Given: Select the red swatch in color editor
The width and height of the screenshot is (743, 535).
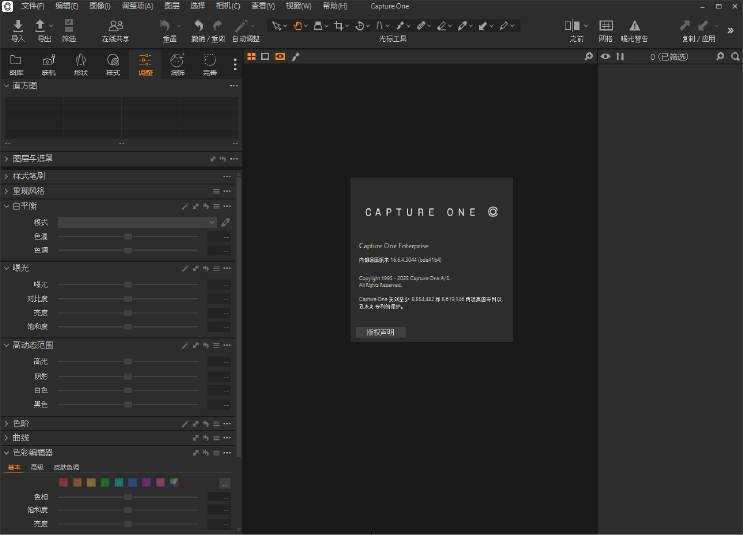Looking at the screenshot, I should [x=64, y=483].
